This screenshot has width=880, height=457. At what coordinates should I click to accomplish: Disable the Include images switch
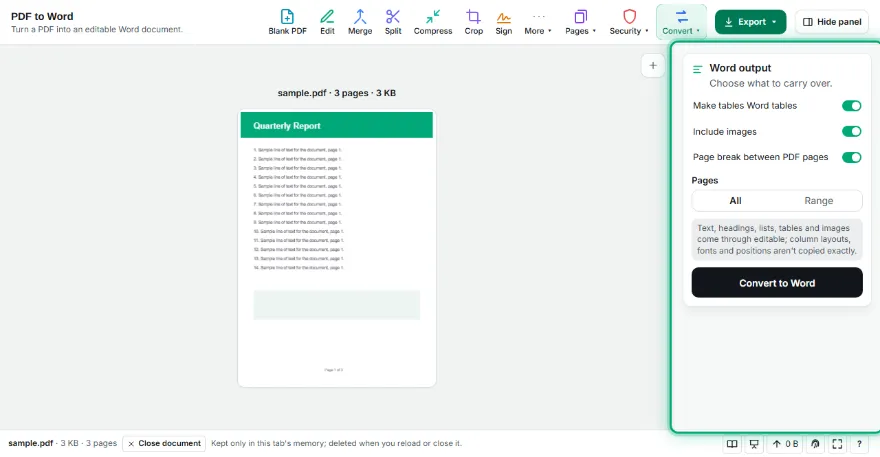point(851,131)
